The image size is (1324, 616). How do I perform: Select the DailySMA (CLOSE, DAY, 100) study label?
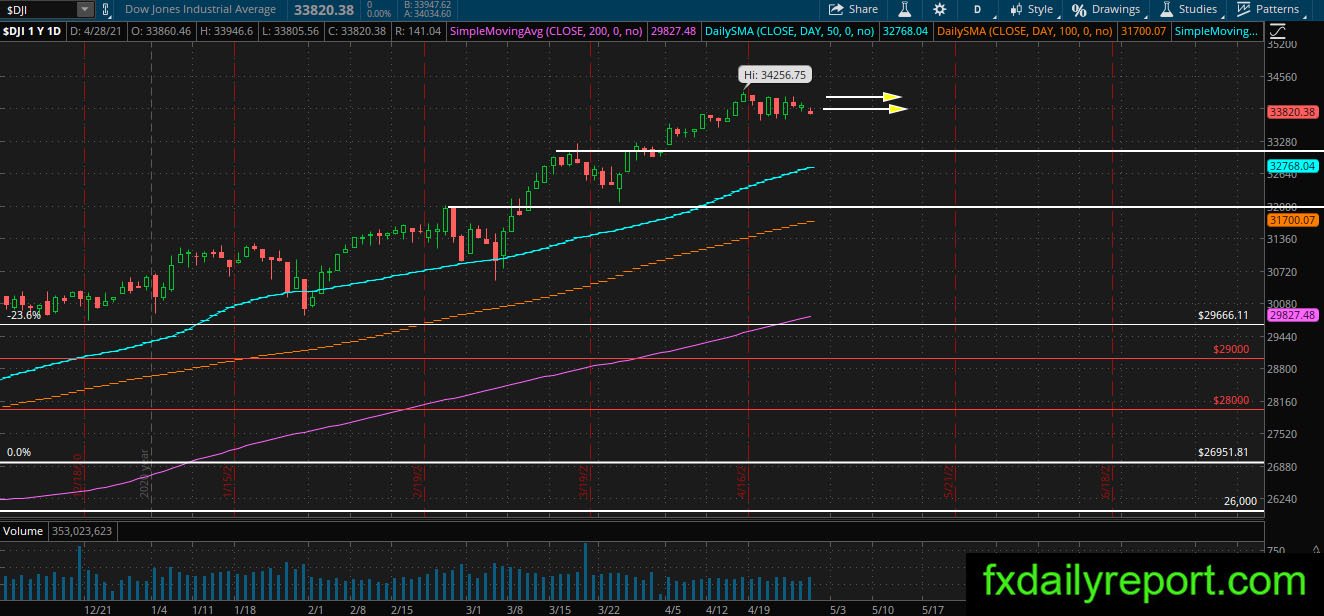pos(1027,32)
